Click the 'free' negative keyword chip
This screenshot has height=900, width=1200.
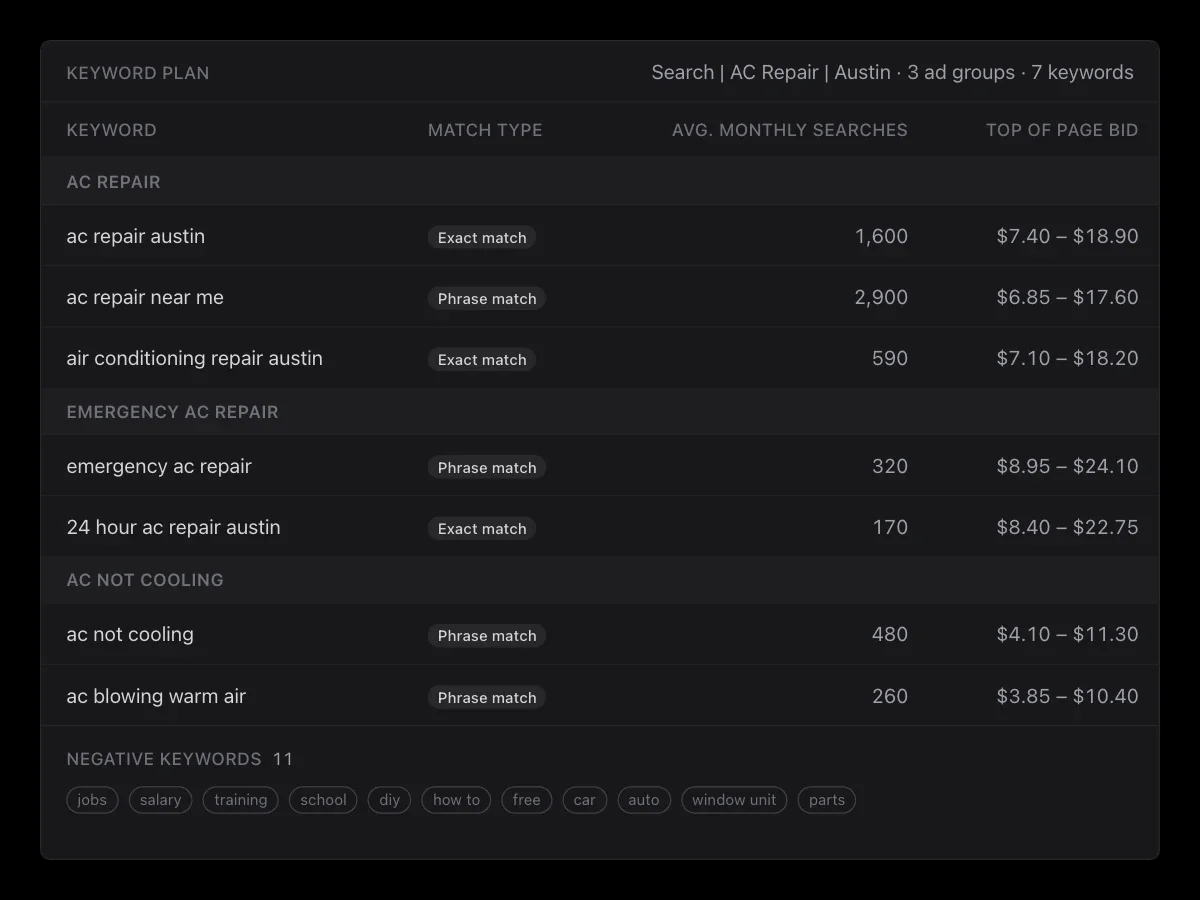pos(527,800)
